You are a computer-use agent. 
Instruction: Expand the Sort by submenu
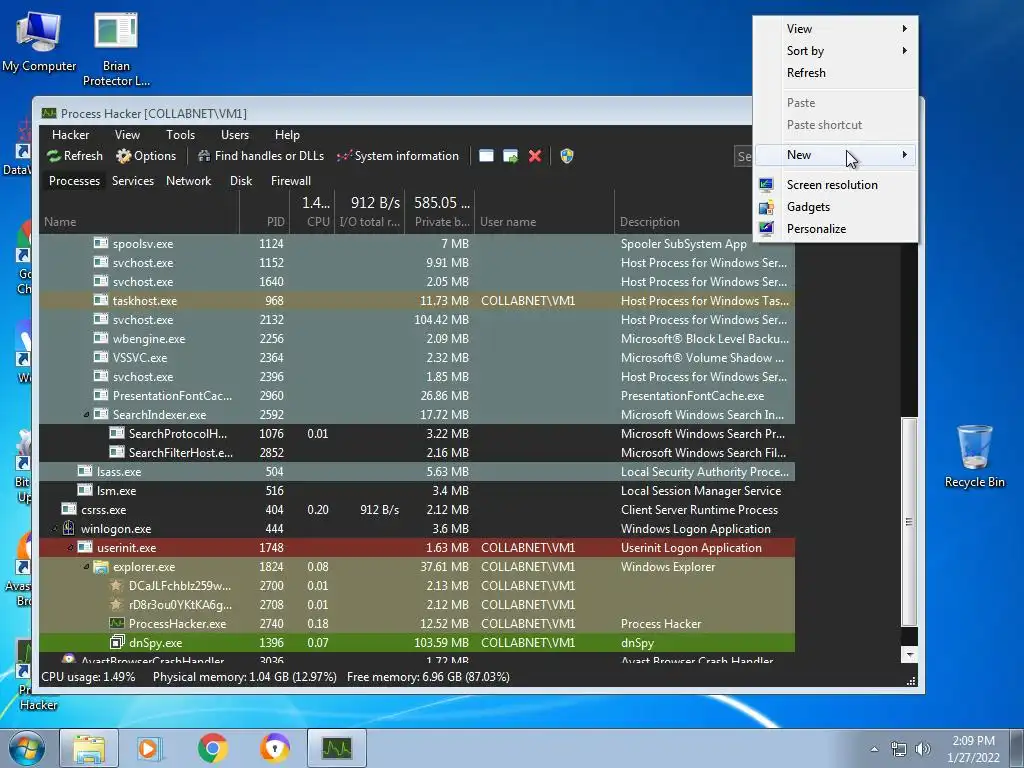pos(836,51)
